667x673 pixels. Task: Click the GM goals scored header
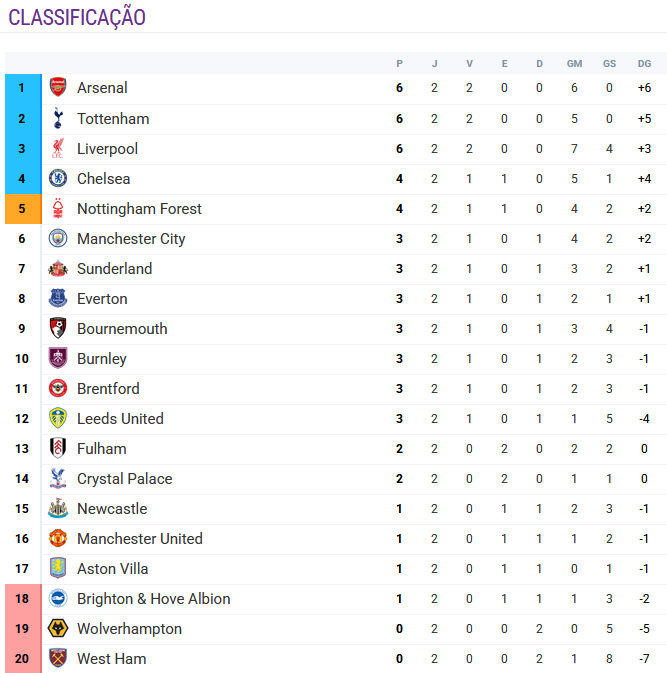pyautogui.click(x=574, y=64)
